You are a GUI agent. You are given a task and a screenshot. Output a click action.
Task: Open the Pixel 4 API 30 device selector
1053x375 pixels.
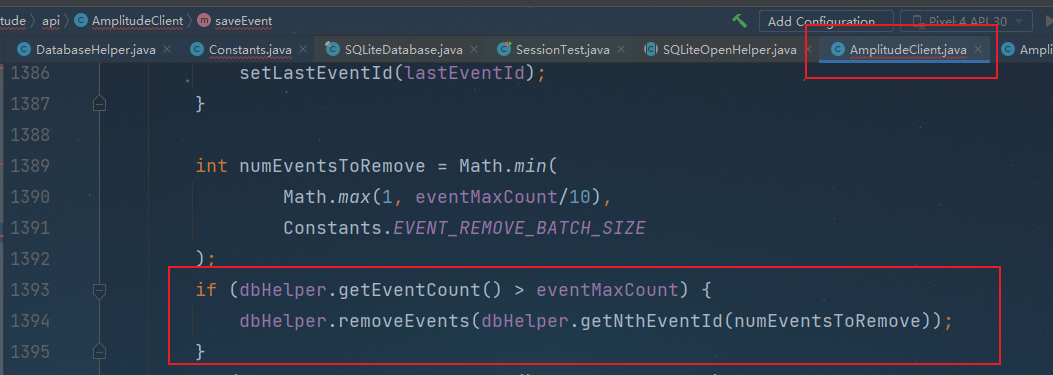coord(966,22)
